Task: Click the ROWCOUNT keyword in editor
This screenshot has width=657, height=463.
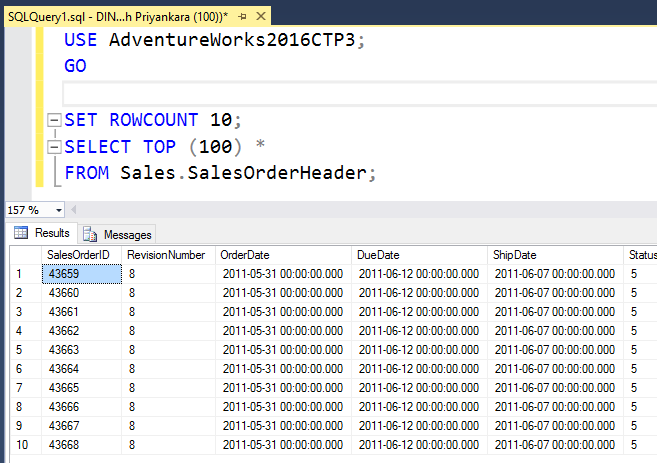Action: [x=154, y=120]
